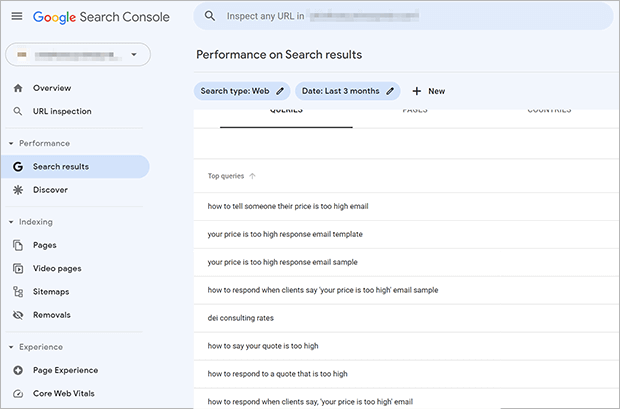Viewport: 620px width, 409px height.
Task: Open the hamburger main menu
Action: click(16, 17)
